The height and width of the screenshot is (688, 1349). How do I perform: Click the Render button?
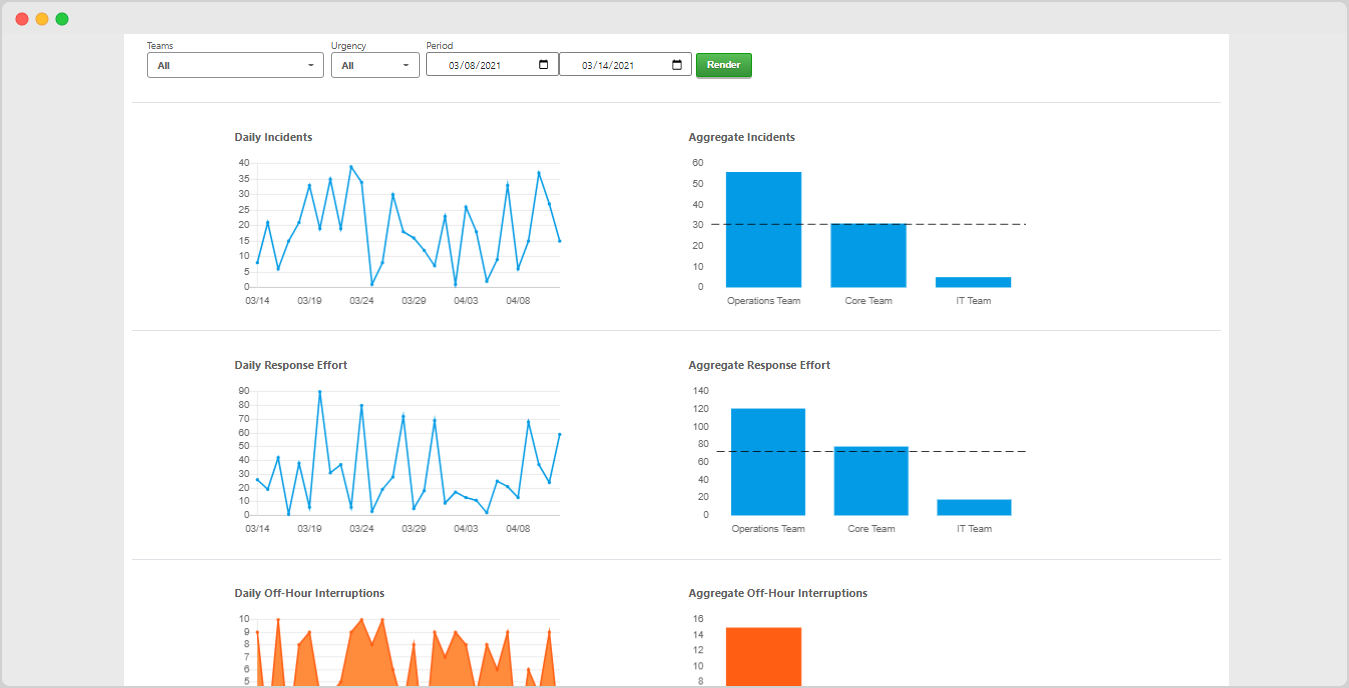tap(724, 65)
